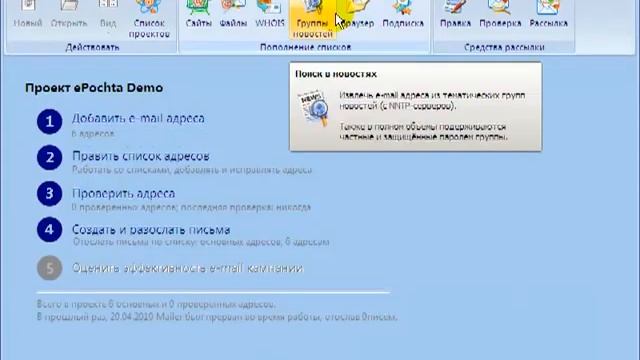
Task: Click the Поиск в новостях tooltip title
Action: (x=336, y=74)
